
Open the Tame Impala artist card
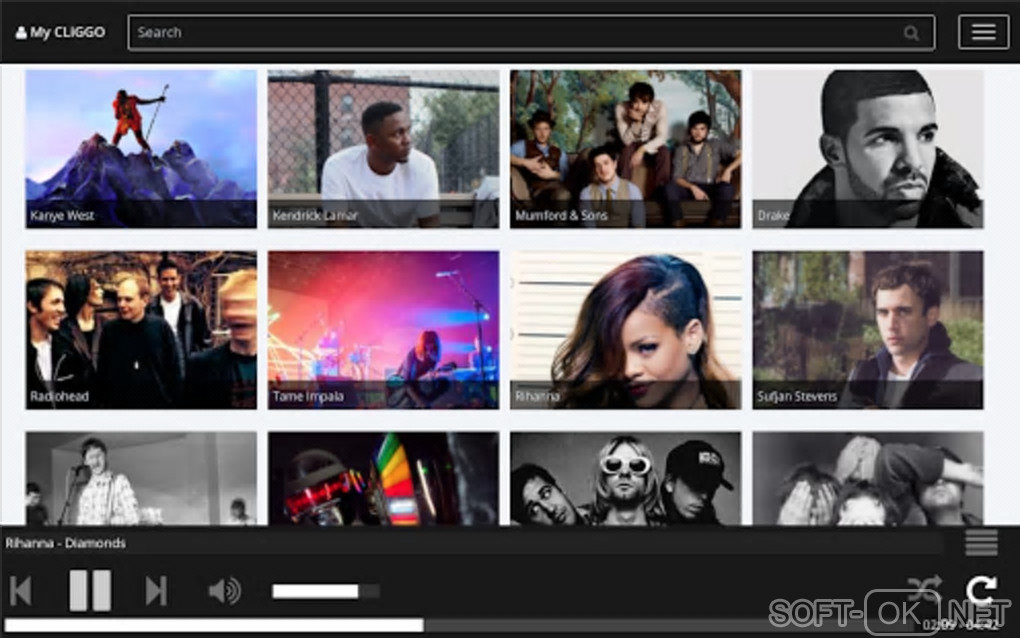[383, 330]
